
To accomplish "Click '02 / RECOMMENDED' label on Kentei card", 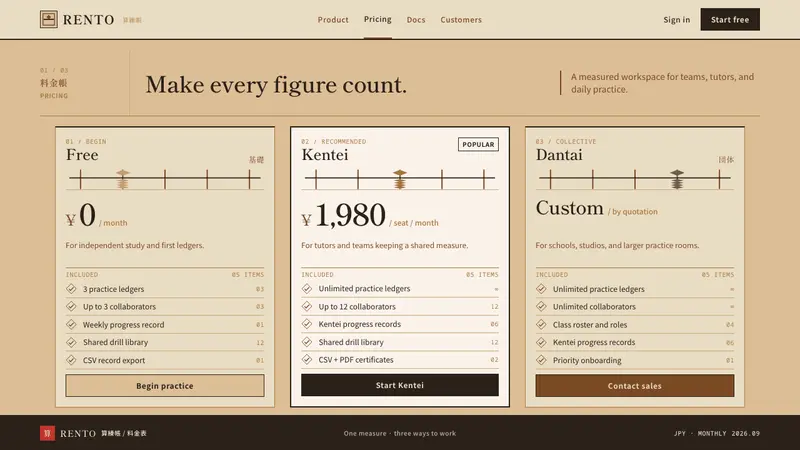I will tap(334, 141).
